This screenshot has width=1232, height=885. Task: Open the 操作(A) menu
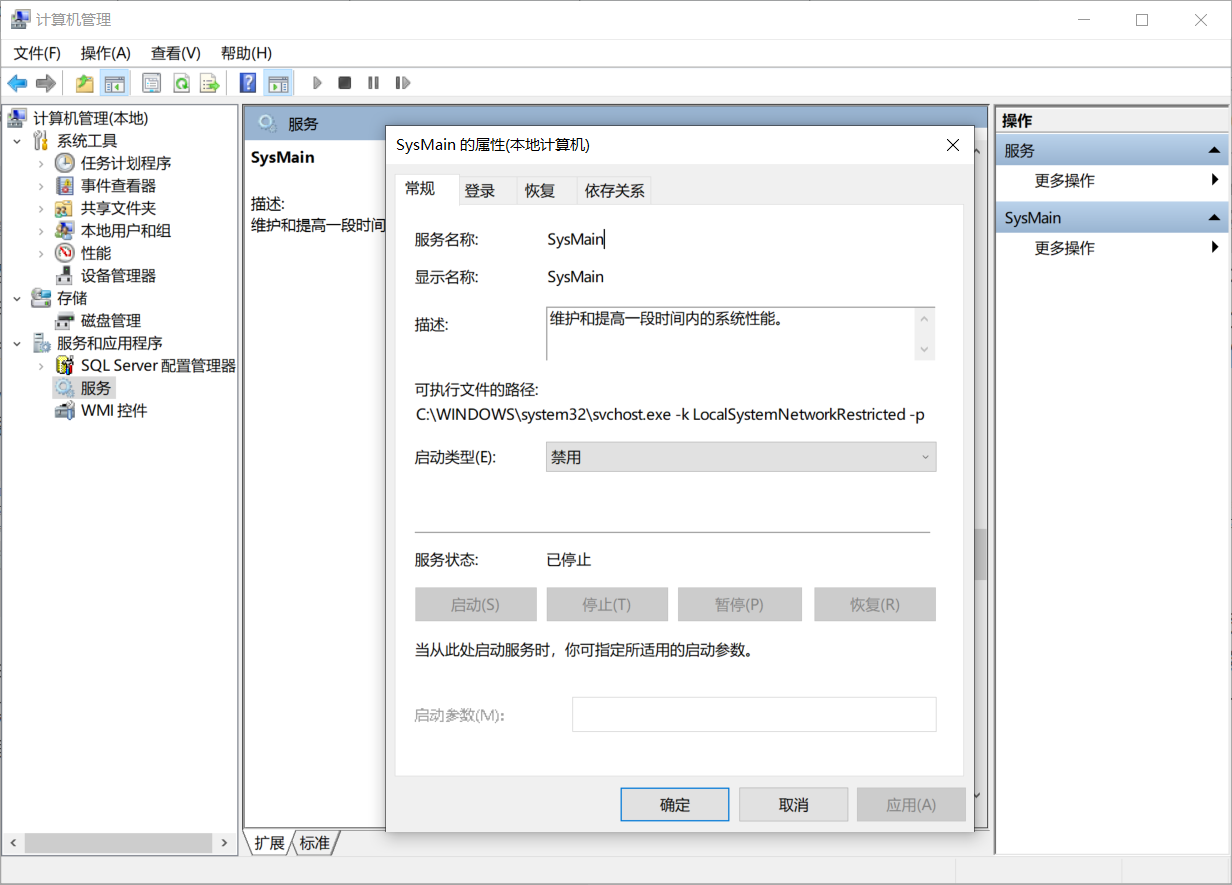(106, 53)
